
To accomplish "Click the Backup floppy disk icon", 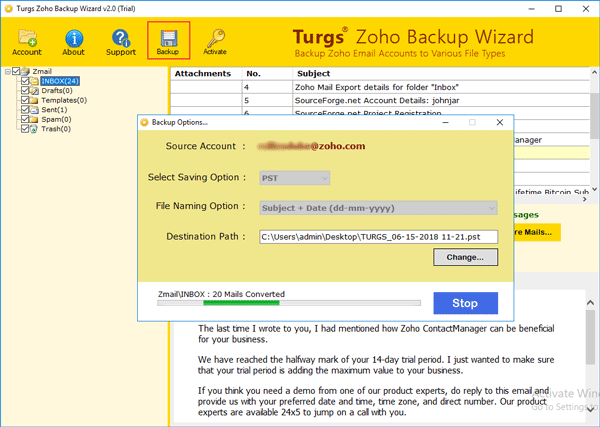I will pos(168,41).
